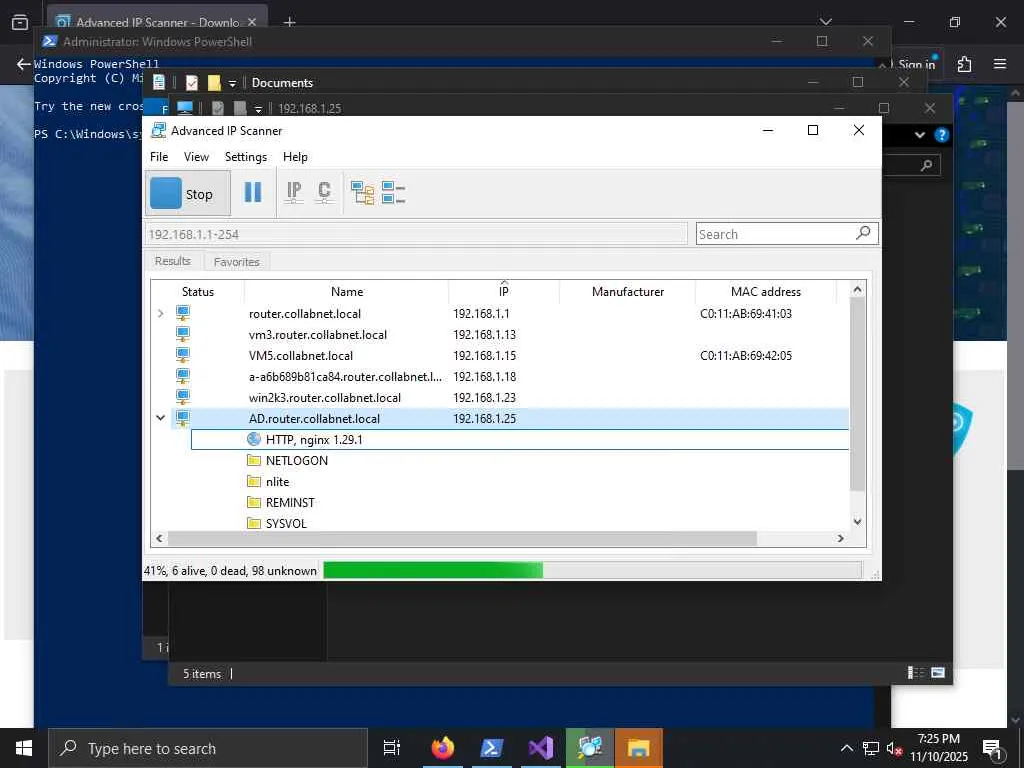Switch File Explorer to large icons view

point(938,673)
